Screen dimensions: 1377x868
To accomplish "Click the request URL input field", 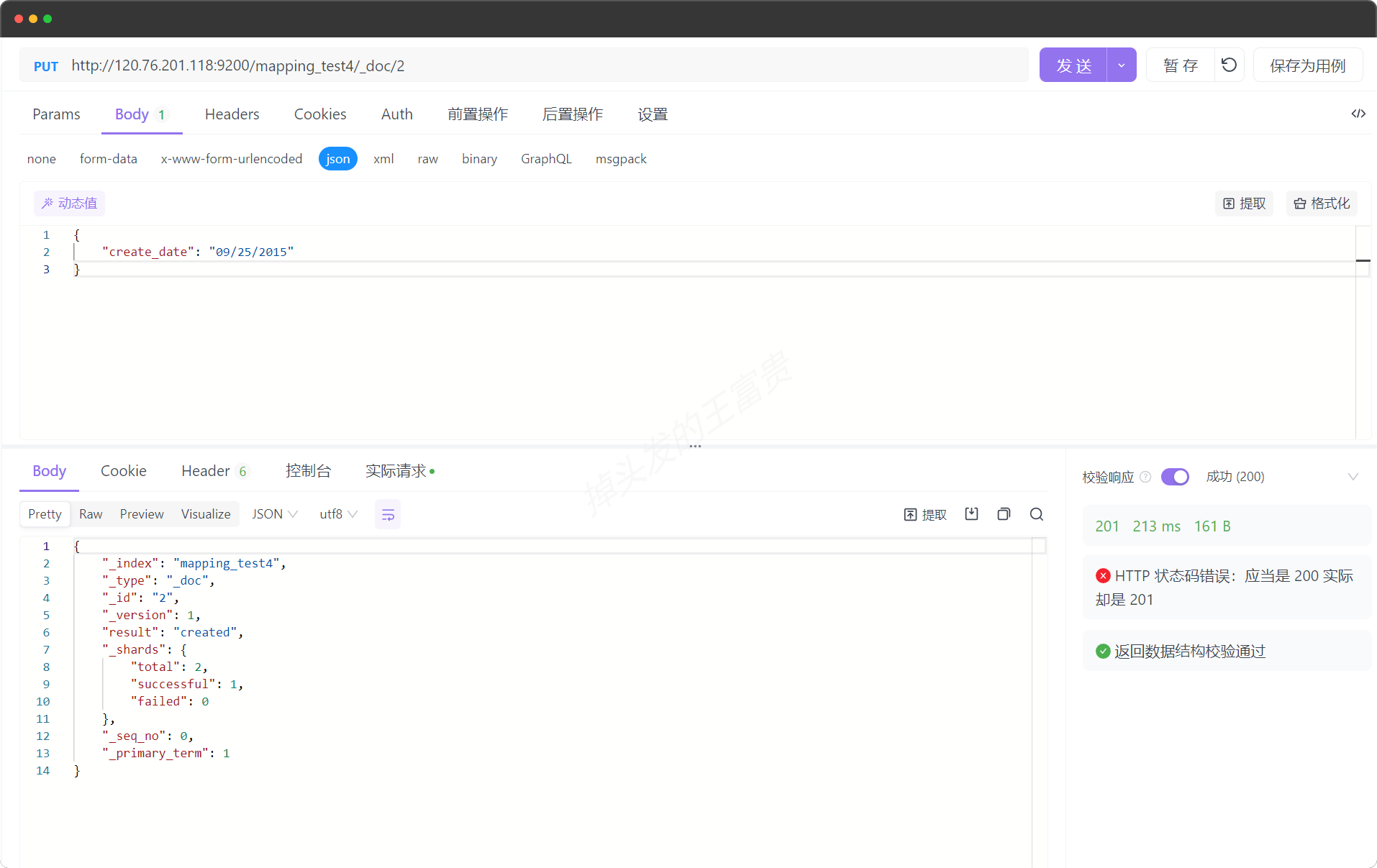I will click(x=547, y=65).
